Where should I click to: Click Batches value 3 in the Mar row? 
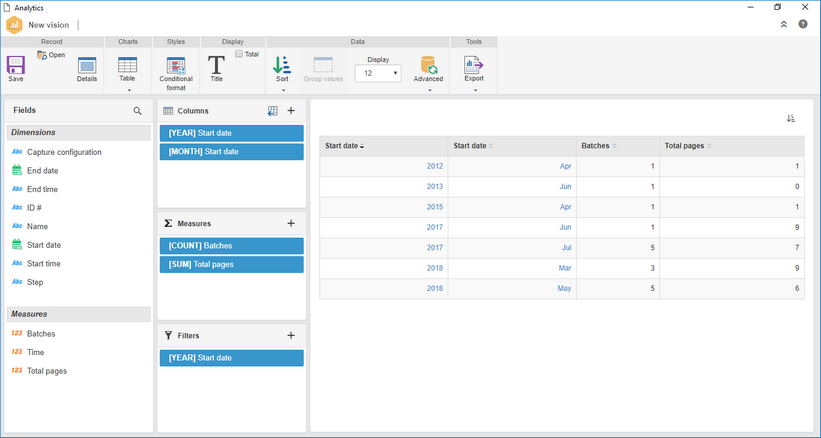(652, 268)
